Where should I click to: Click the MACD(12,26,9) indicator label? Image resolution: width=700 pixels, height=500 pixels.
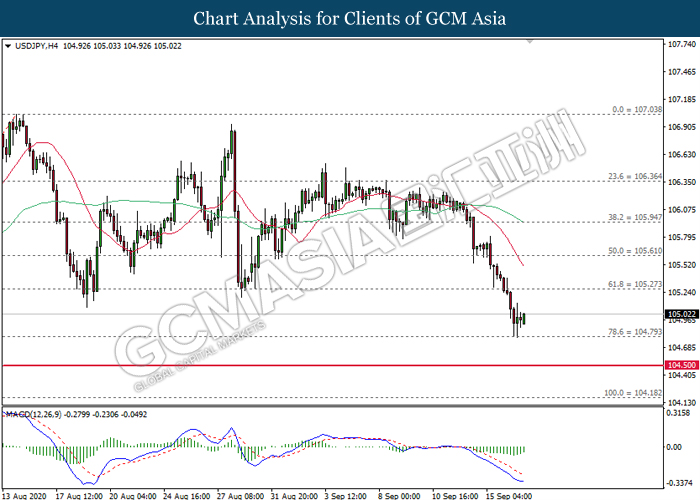tap(33, 414)
